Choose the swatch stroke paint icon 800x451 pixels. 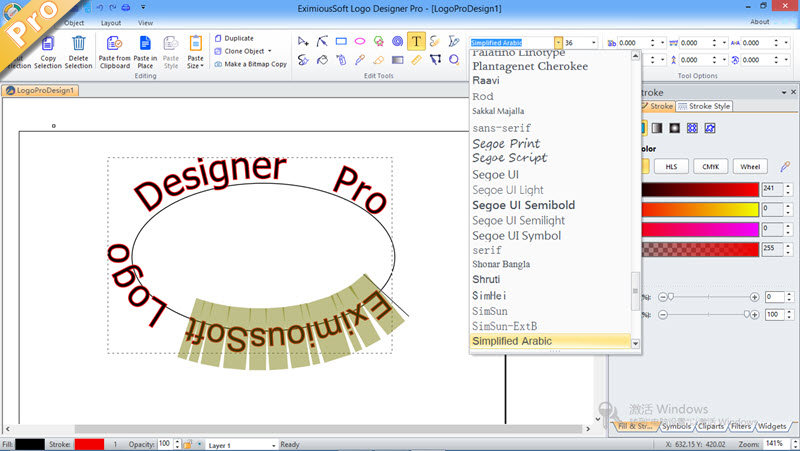pos(710,128)
